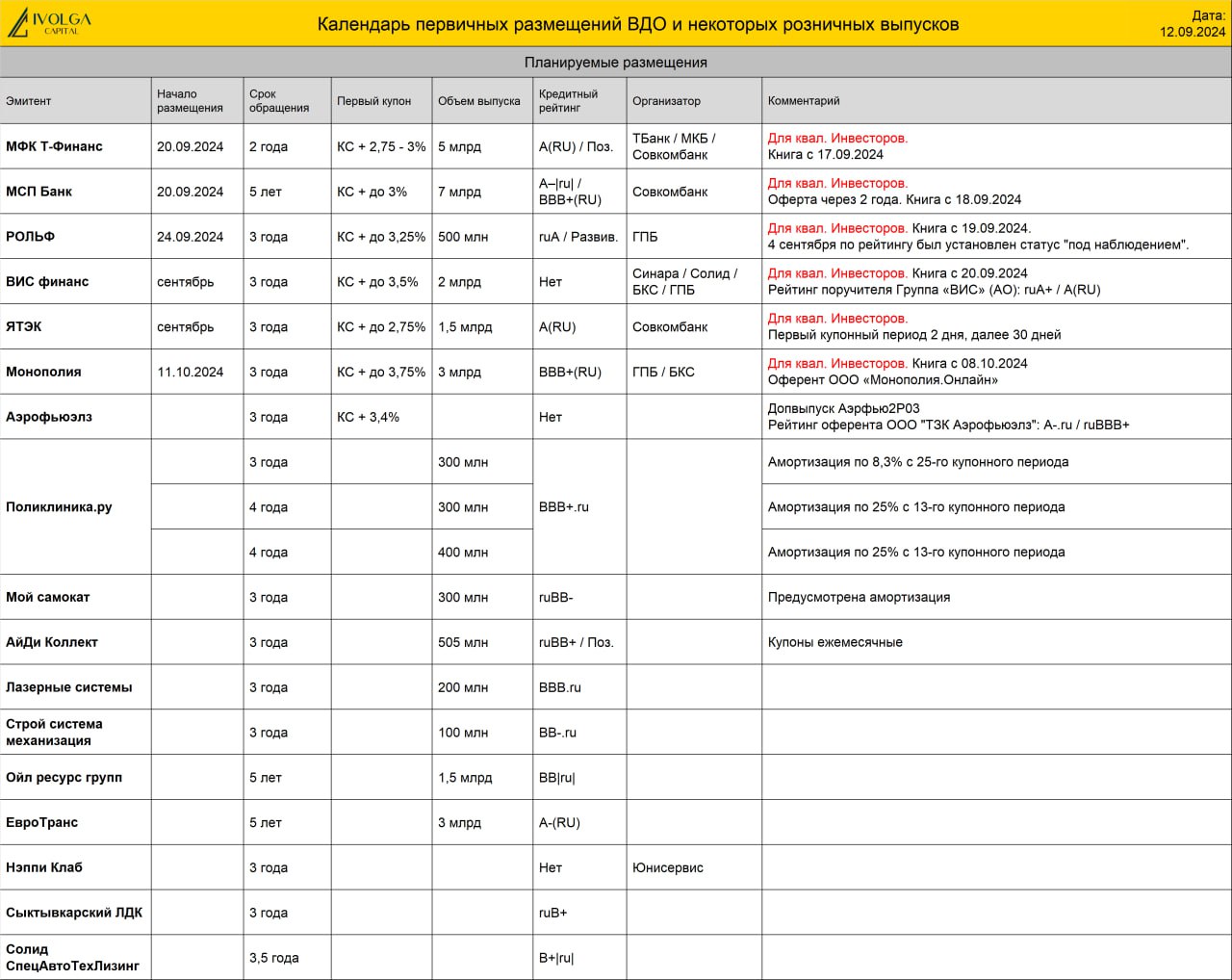Click the coupon 'КС + до 3,75%'

[x=381, y=372]
